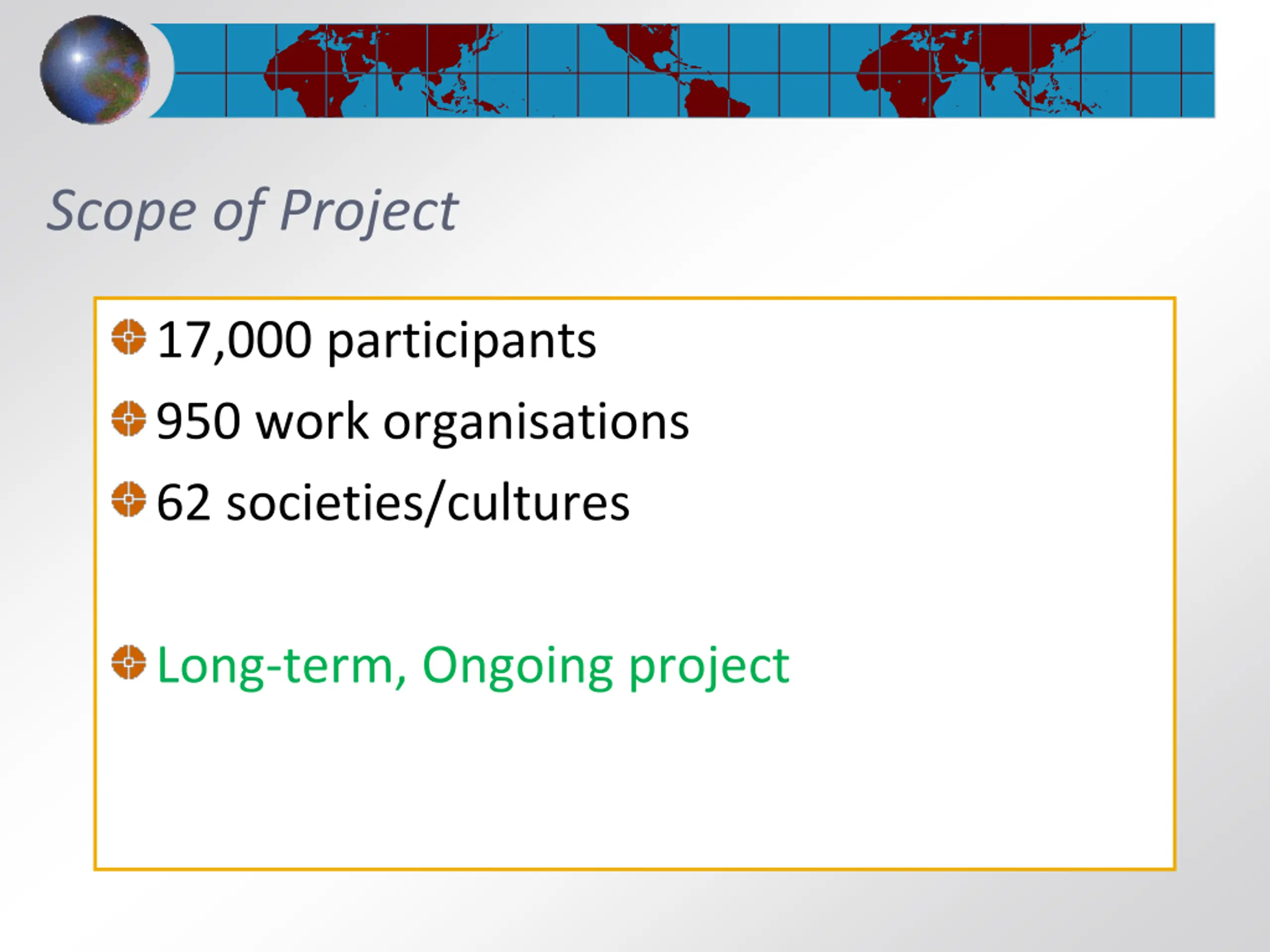Click South America on the map banner

[x=712, y=101]
